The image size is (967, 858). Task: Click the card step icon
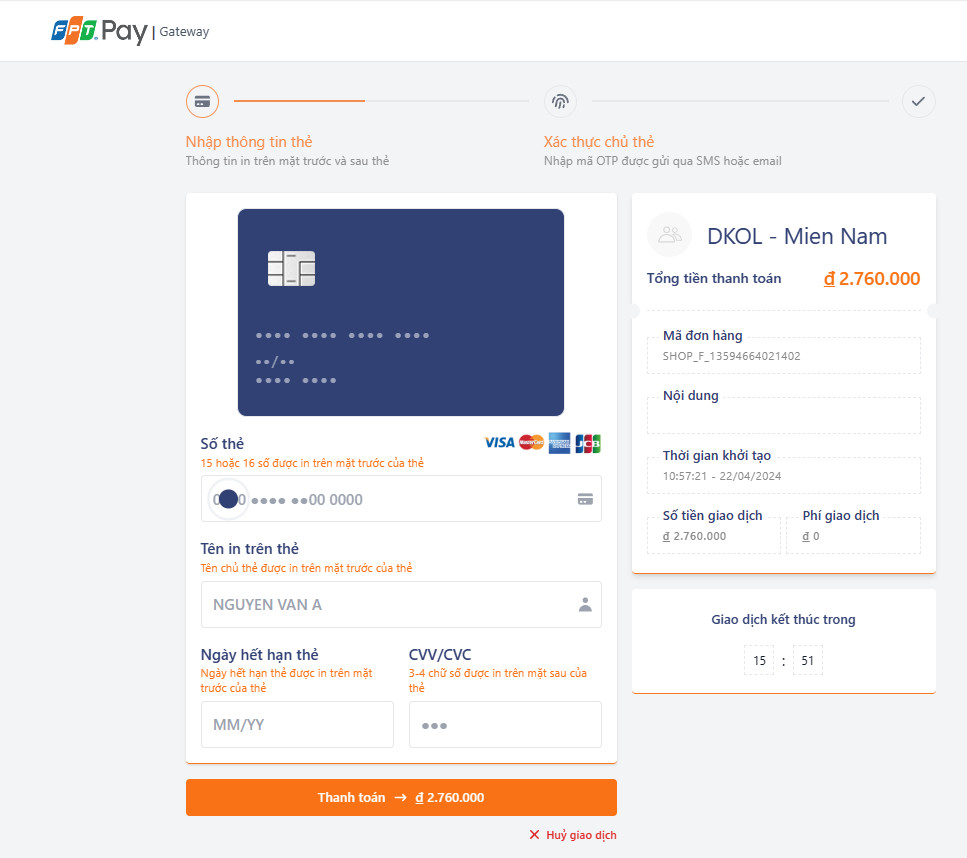(x=202, y=101)
